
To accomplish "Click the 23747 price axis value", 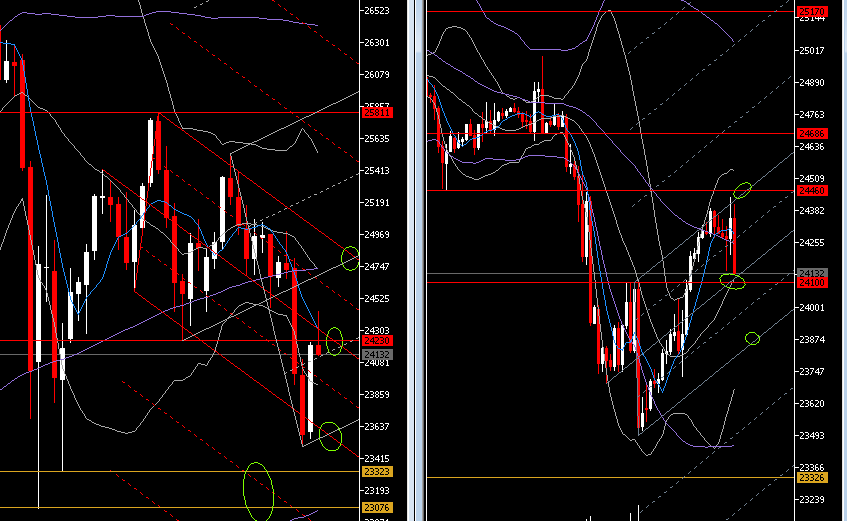I will pyautogui.click(x=812, y=371).
